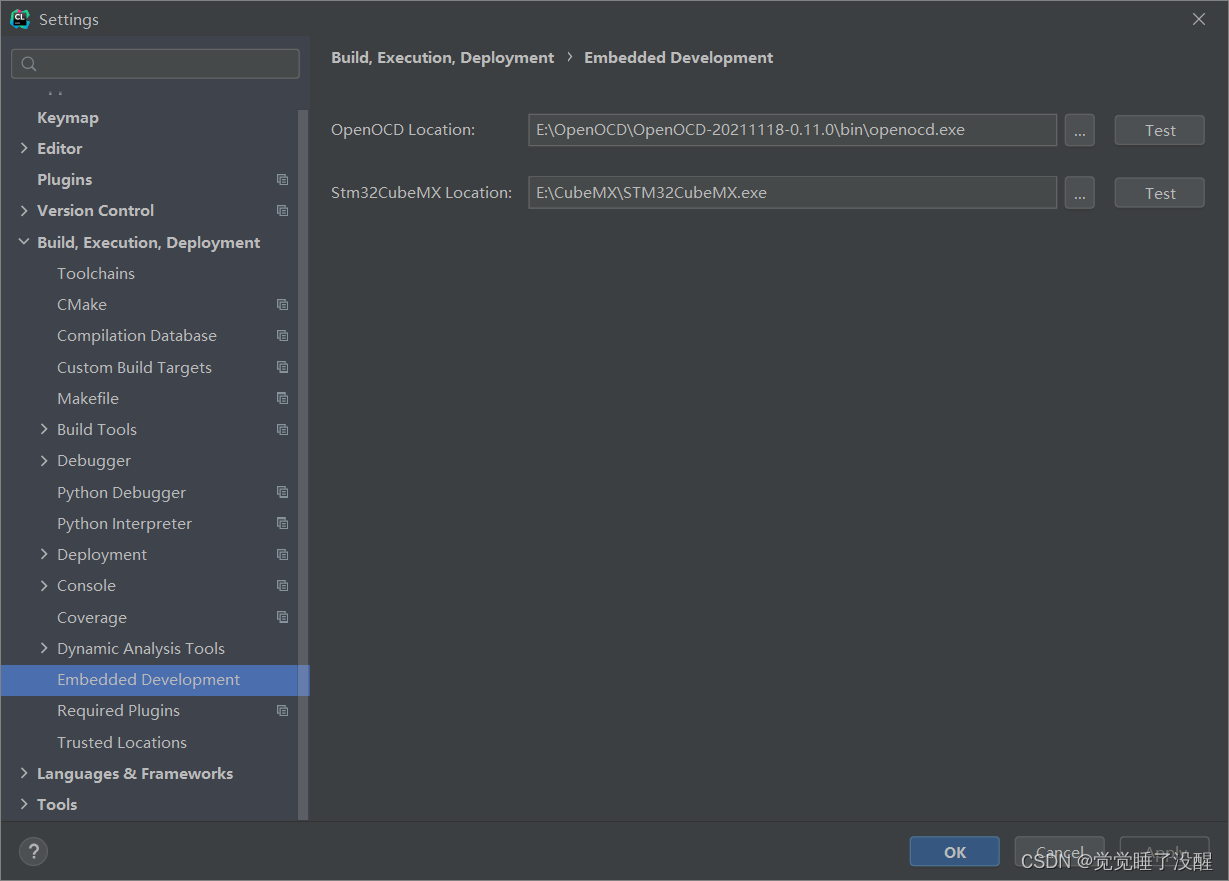Test the OpenOCD location path
The width and height of the screenshot is (1229, 881).
(x=1159, y=130)
